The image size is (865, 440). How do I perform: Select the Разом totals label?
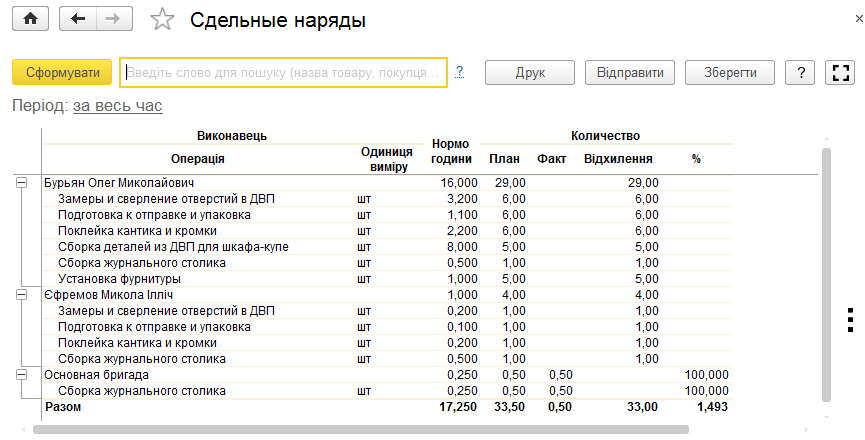coord(63,407)
